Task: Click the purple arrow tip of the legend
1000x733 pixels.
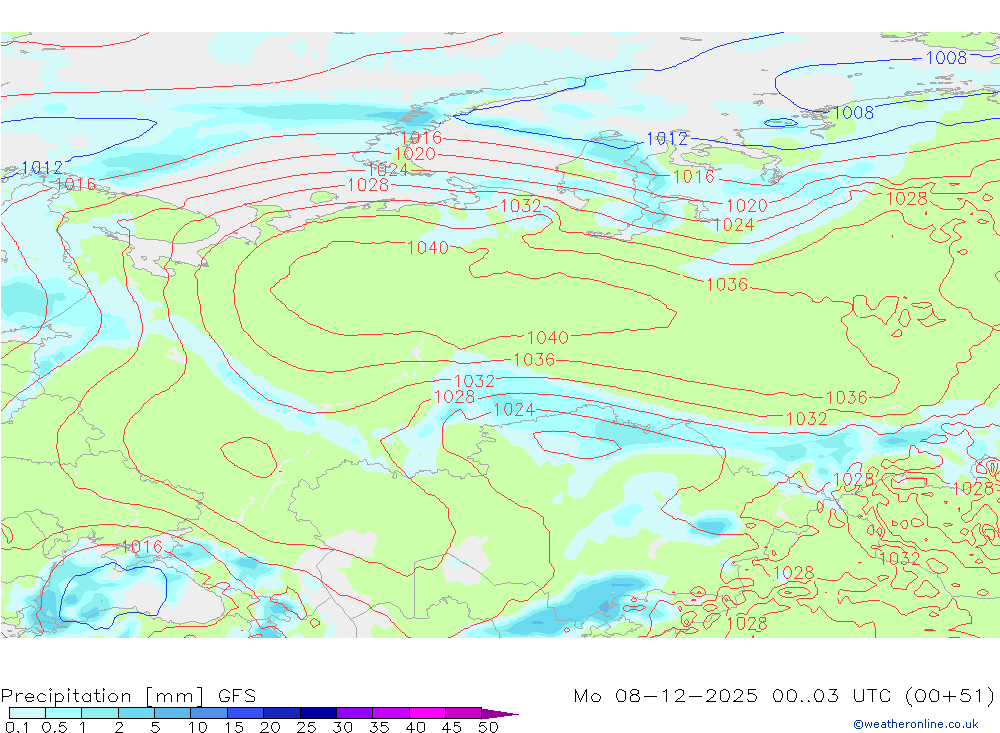Action: pos(501,713)
